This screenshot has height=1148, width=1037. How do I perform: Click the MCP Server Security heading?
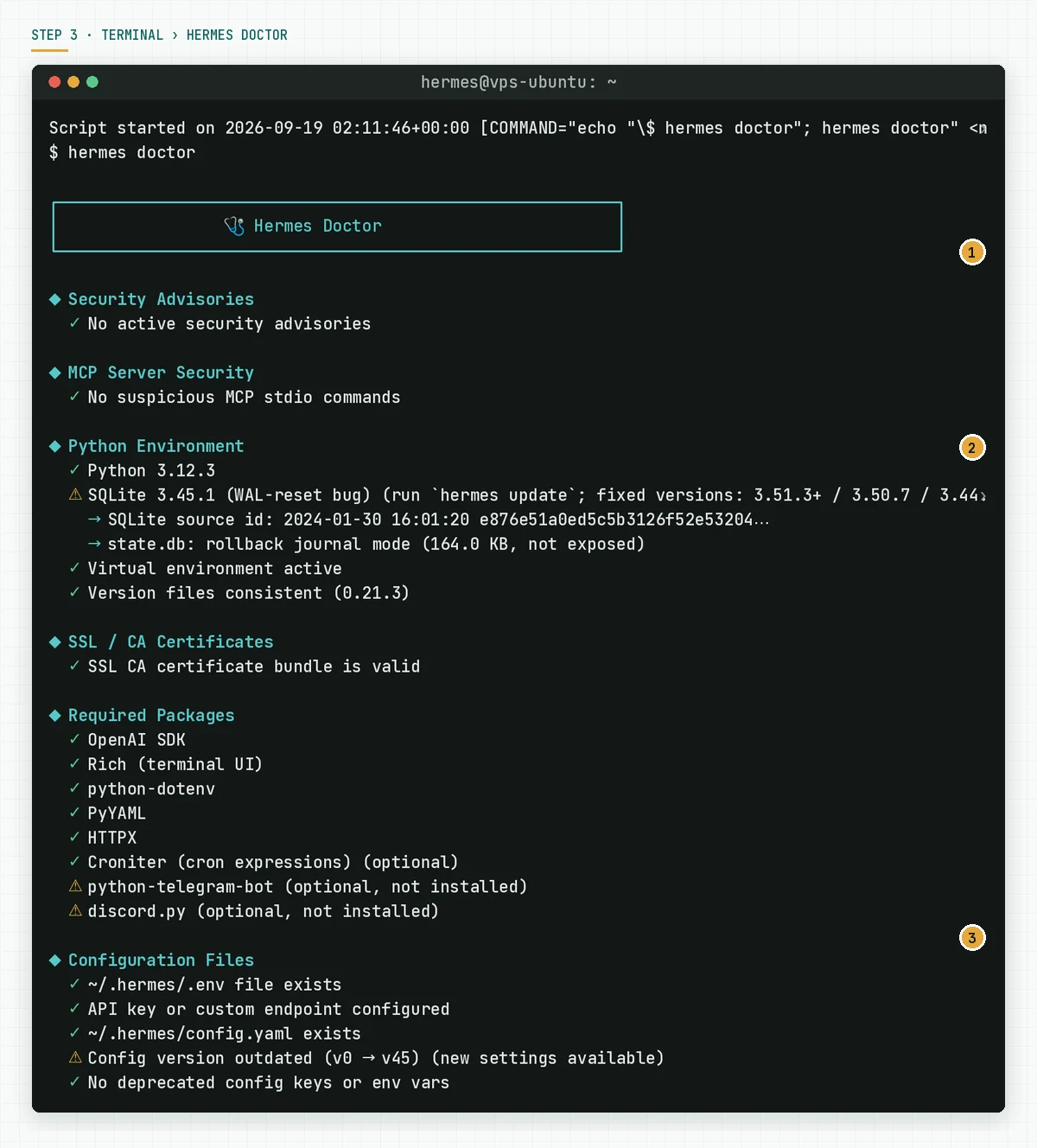pos(161,373)
